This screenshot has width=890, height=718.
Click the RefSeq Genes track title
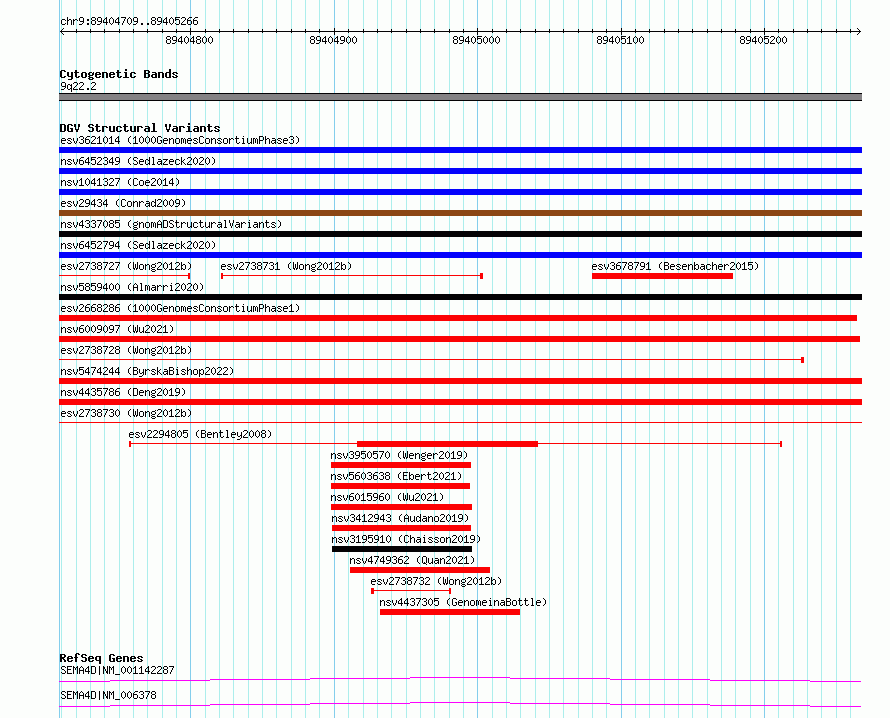(101, 658)
